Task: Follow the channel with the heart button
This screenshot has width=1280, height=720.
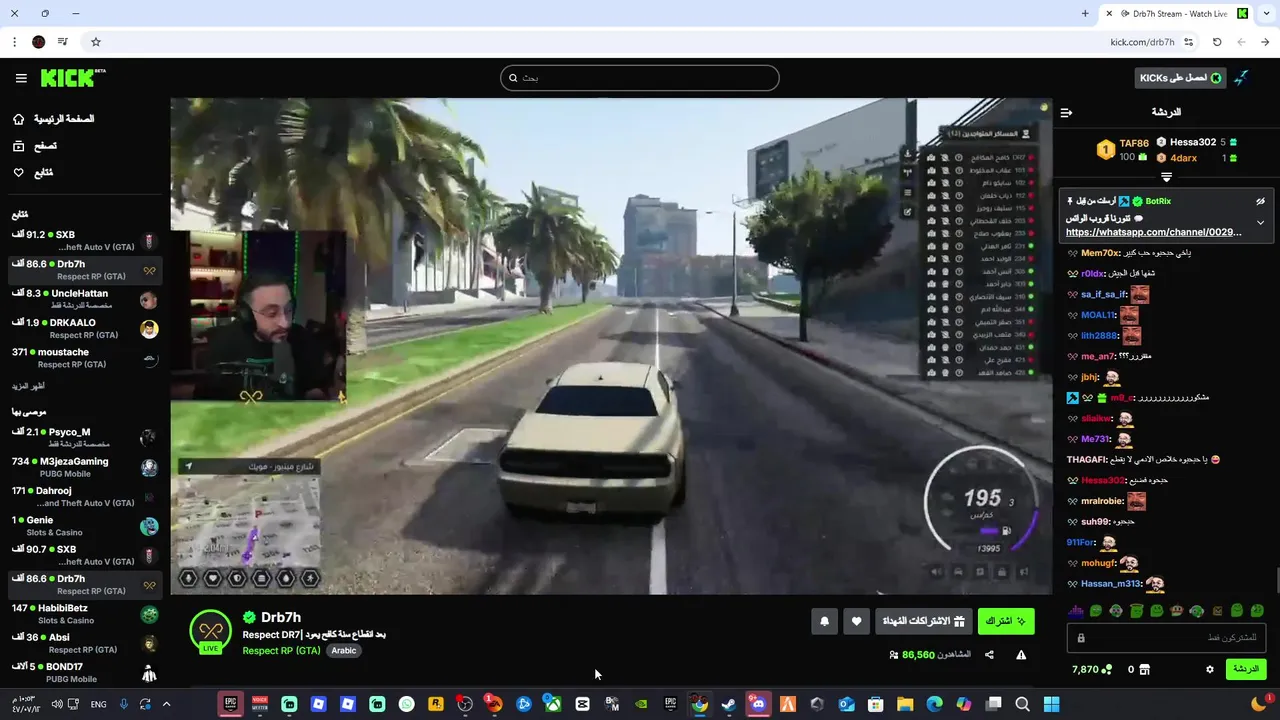Action: tap(856, 621)
